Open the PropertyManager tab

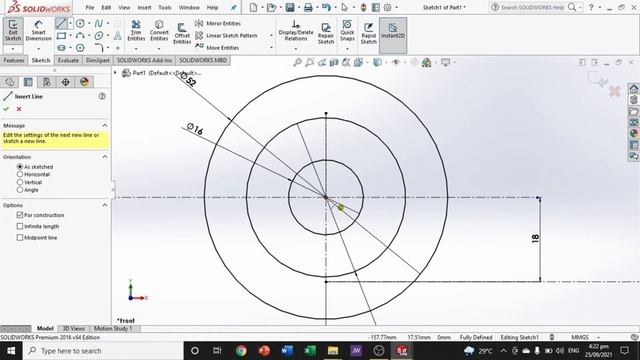(28, 82)
